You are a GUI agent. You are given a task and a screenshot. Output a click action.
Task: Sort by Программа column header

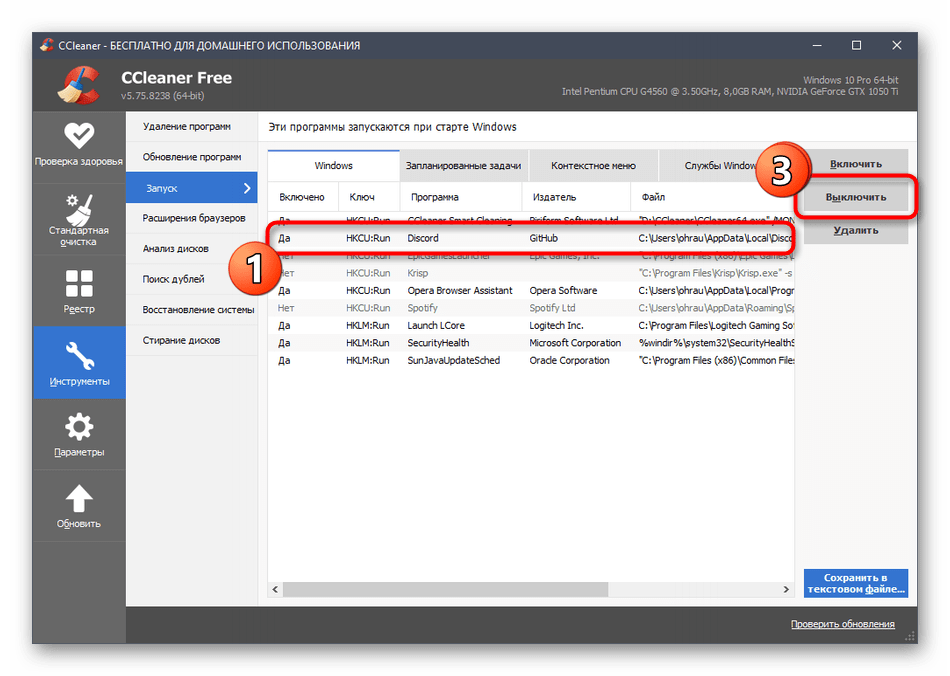click(x=461, y=197)
